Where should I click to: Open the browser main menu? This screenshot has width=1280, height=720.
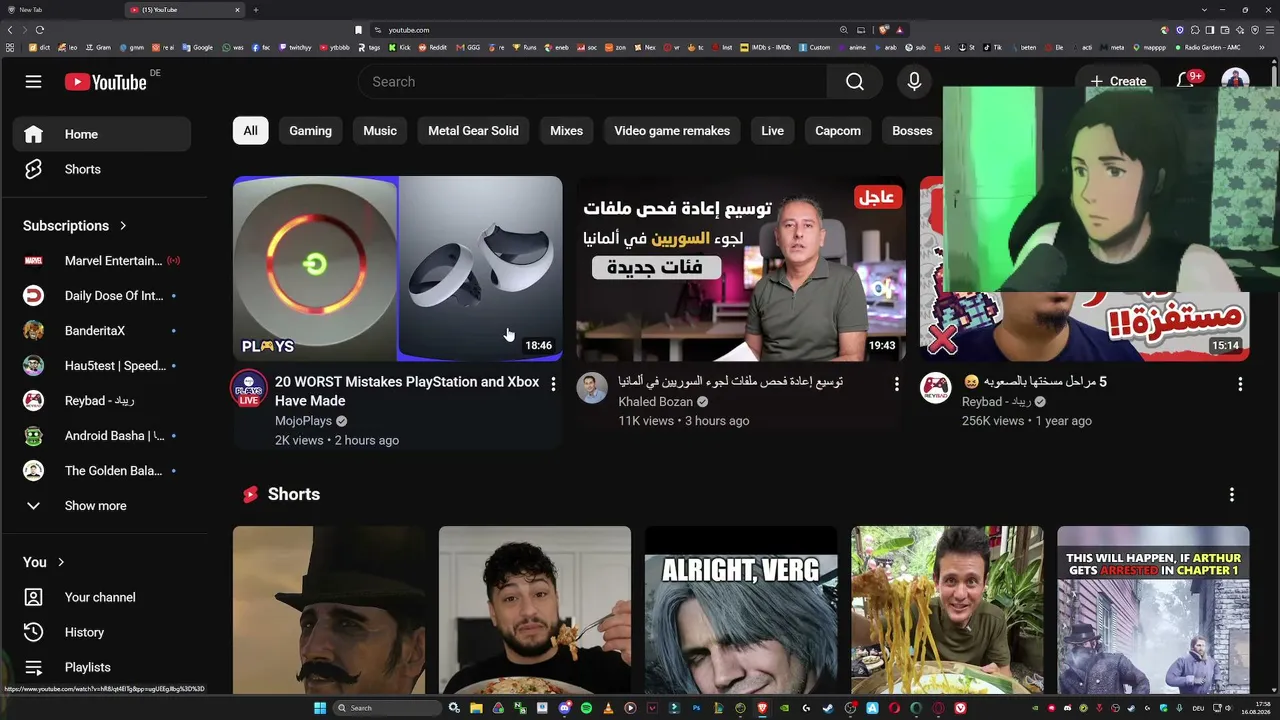pyautogui.click(x=1270, y=30)
